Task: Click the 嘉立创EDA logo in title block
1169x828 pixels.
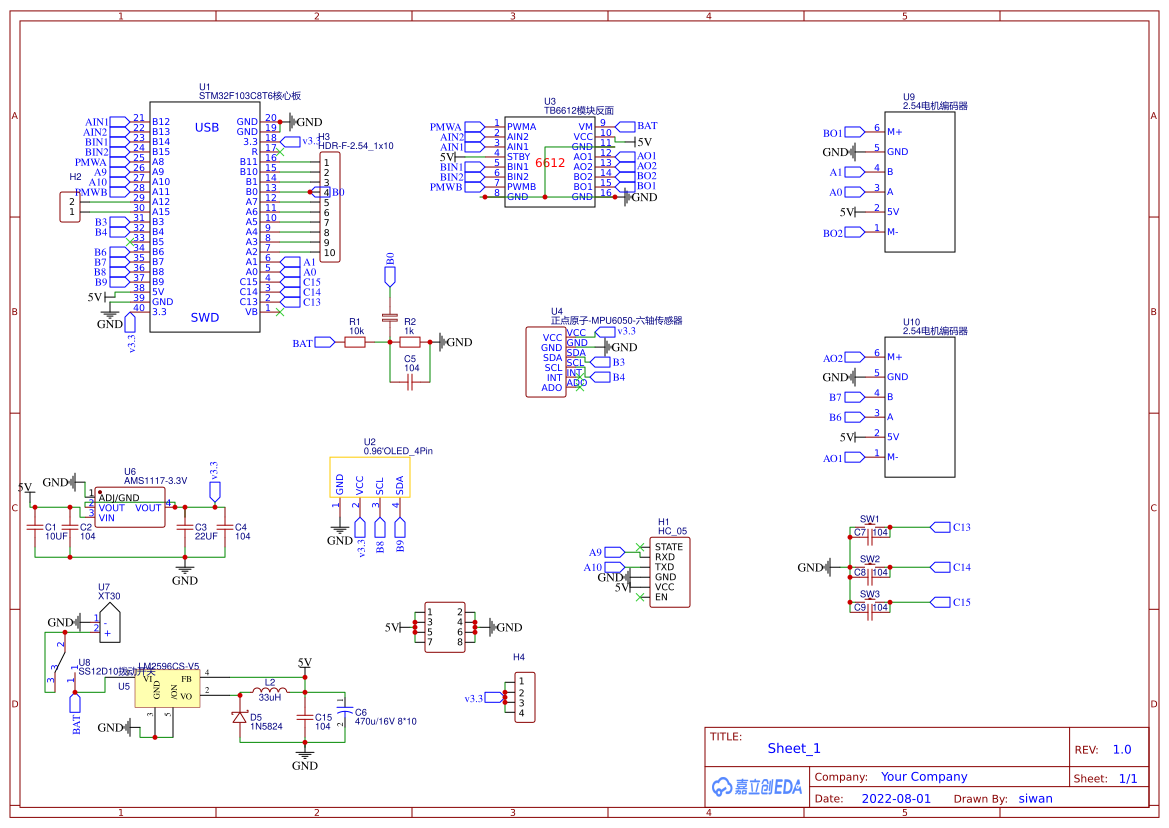Action: 755,786
